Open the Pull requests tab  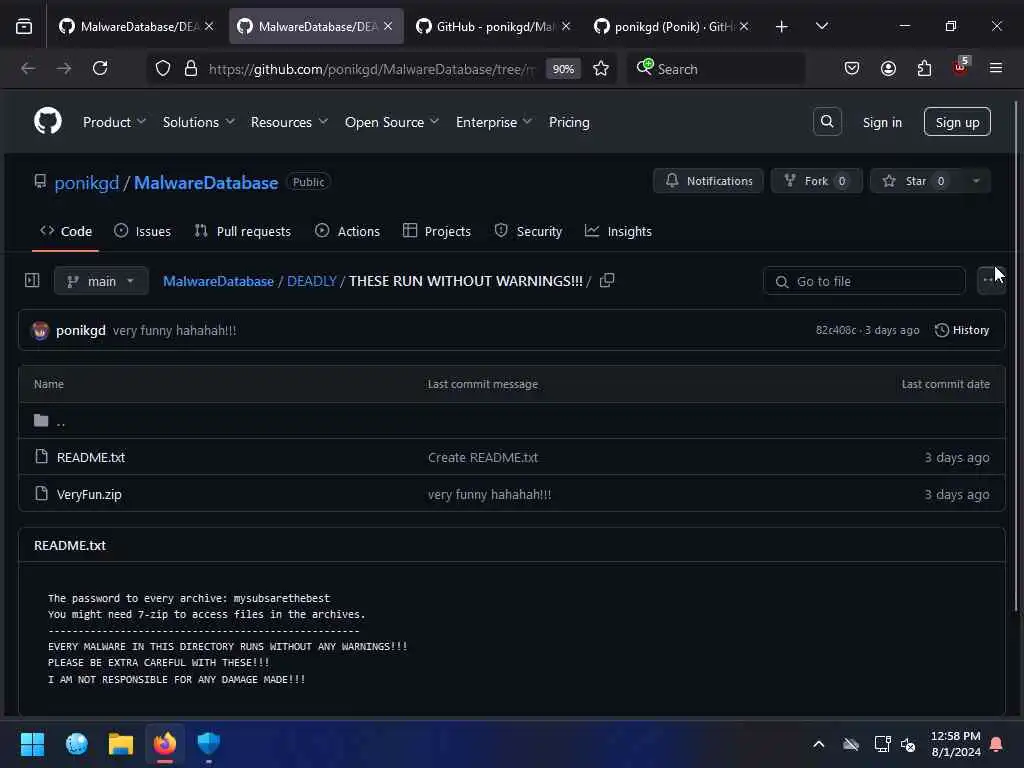[242, 231]
